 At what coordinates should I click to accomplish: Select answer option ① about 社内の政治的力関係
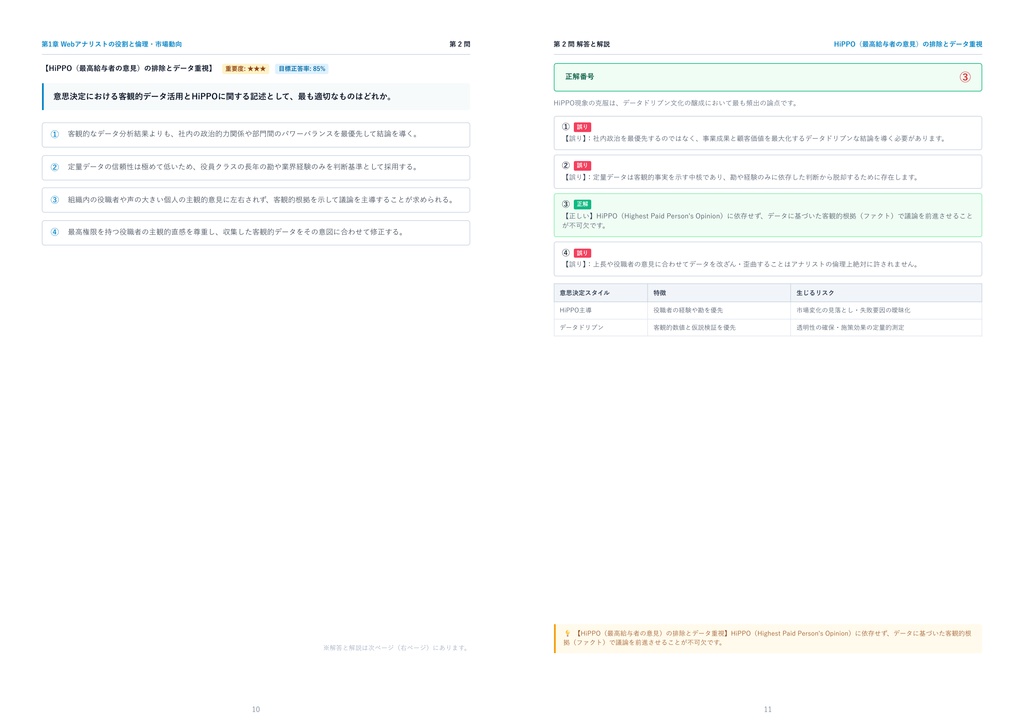point(256,134)
